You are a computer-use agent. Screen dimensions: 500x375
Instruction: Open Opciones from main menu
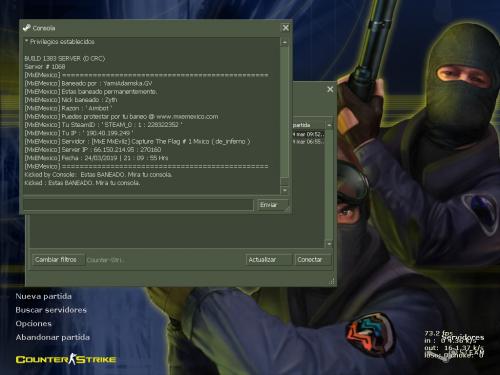pyautogui.click(x=34, y=324)
